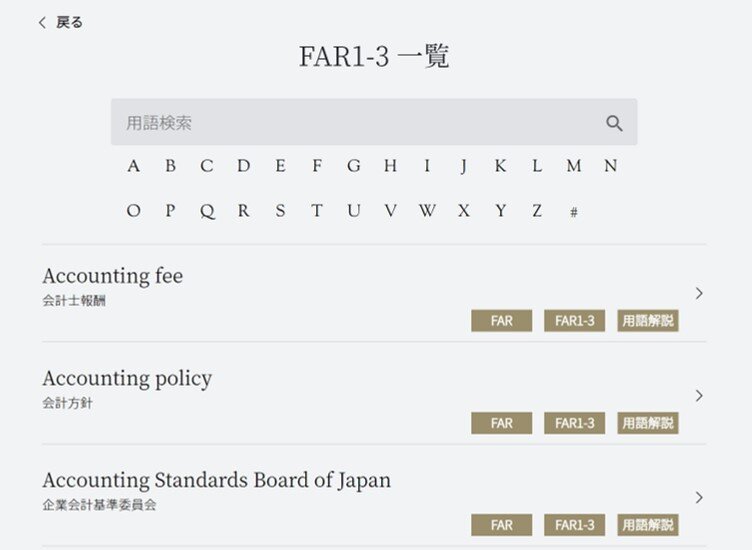The height and width of the screenshot is (550, 752).
Task: Choose letter Z in alphabet index
Action: 537,211
